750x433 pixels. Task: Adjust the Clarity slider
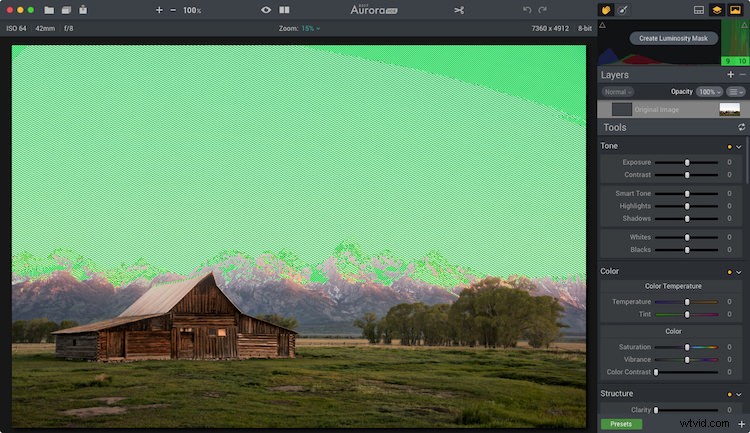click(686, 410)
